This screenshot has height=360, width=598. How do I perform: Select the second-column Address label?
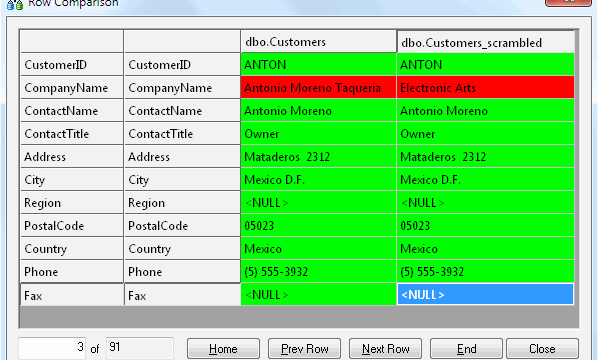[182, 156]
